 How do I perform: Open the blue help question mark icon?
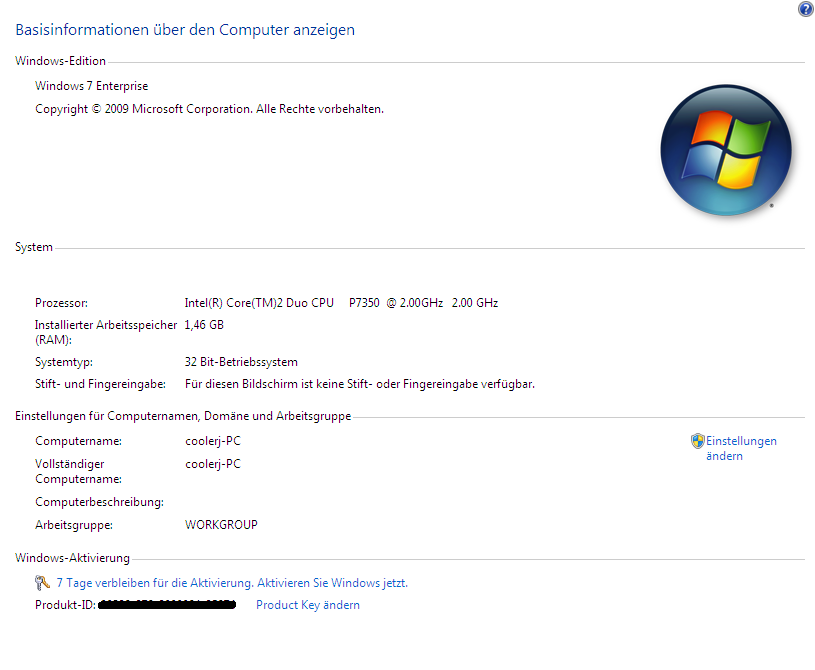(x=805, y=9)
